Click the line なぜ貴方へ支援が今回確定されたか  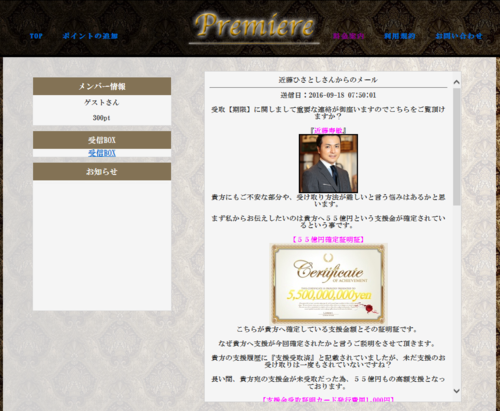coord(327,343)
